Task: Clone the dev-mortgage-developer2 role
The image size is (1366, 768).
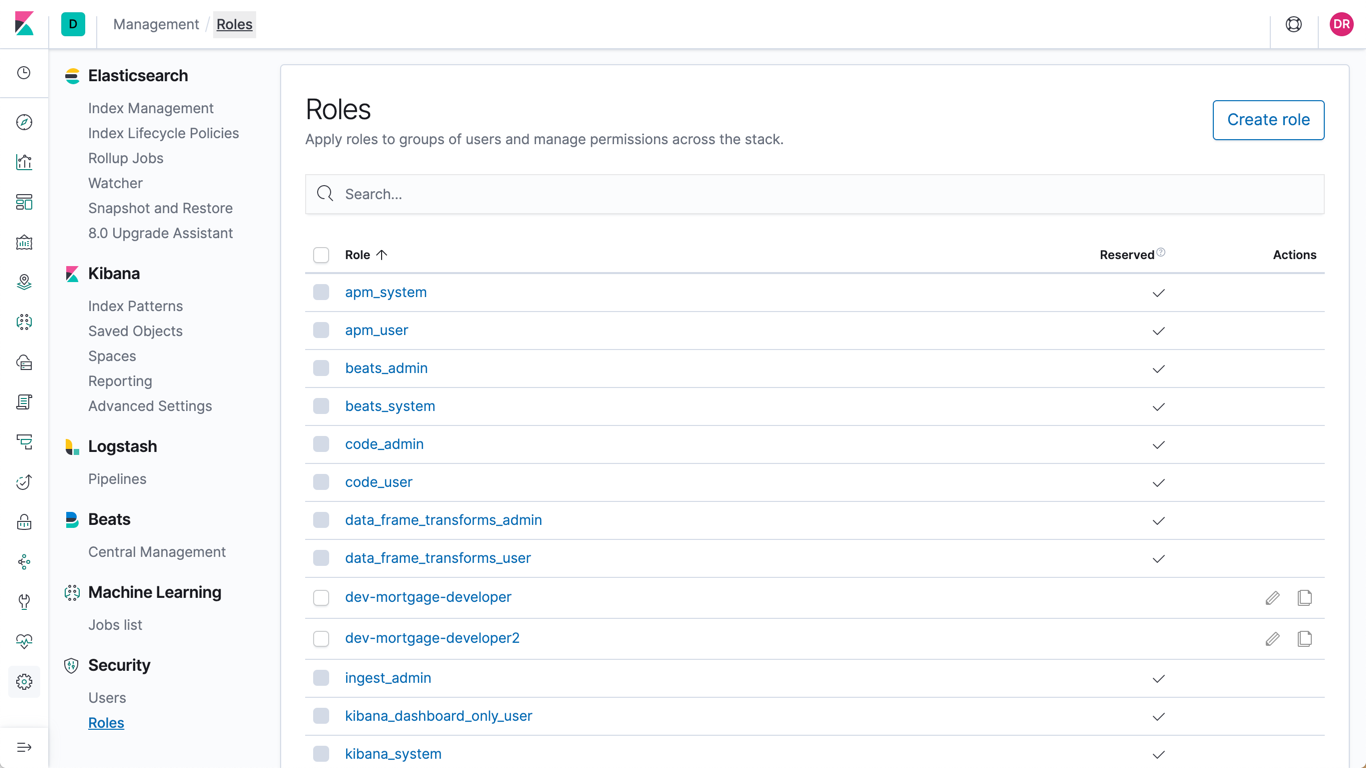Action: point(1305,639)
